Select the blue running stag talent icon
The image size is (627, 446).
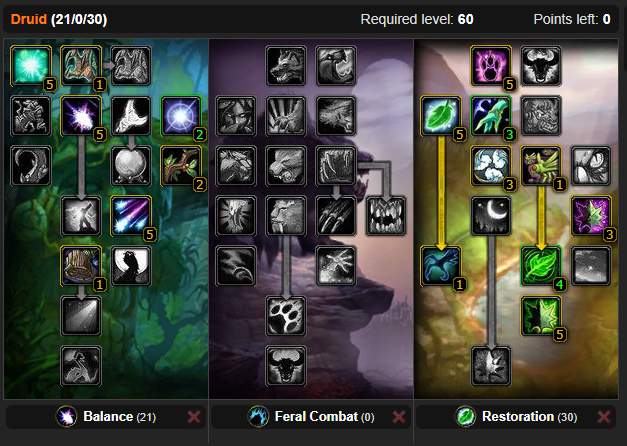tap(441, 266)
